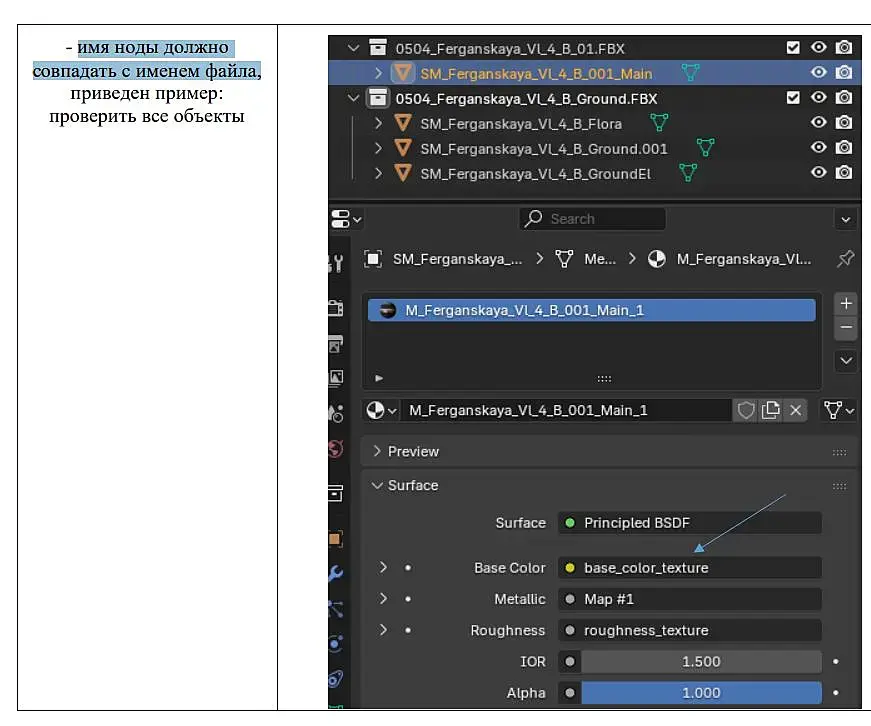Toggle the 0504_Ferganskaya_Vl_4_B_Ground.FBX exclude checkbox
This screenshot has width=871, height=726.
coord(793,98)
